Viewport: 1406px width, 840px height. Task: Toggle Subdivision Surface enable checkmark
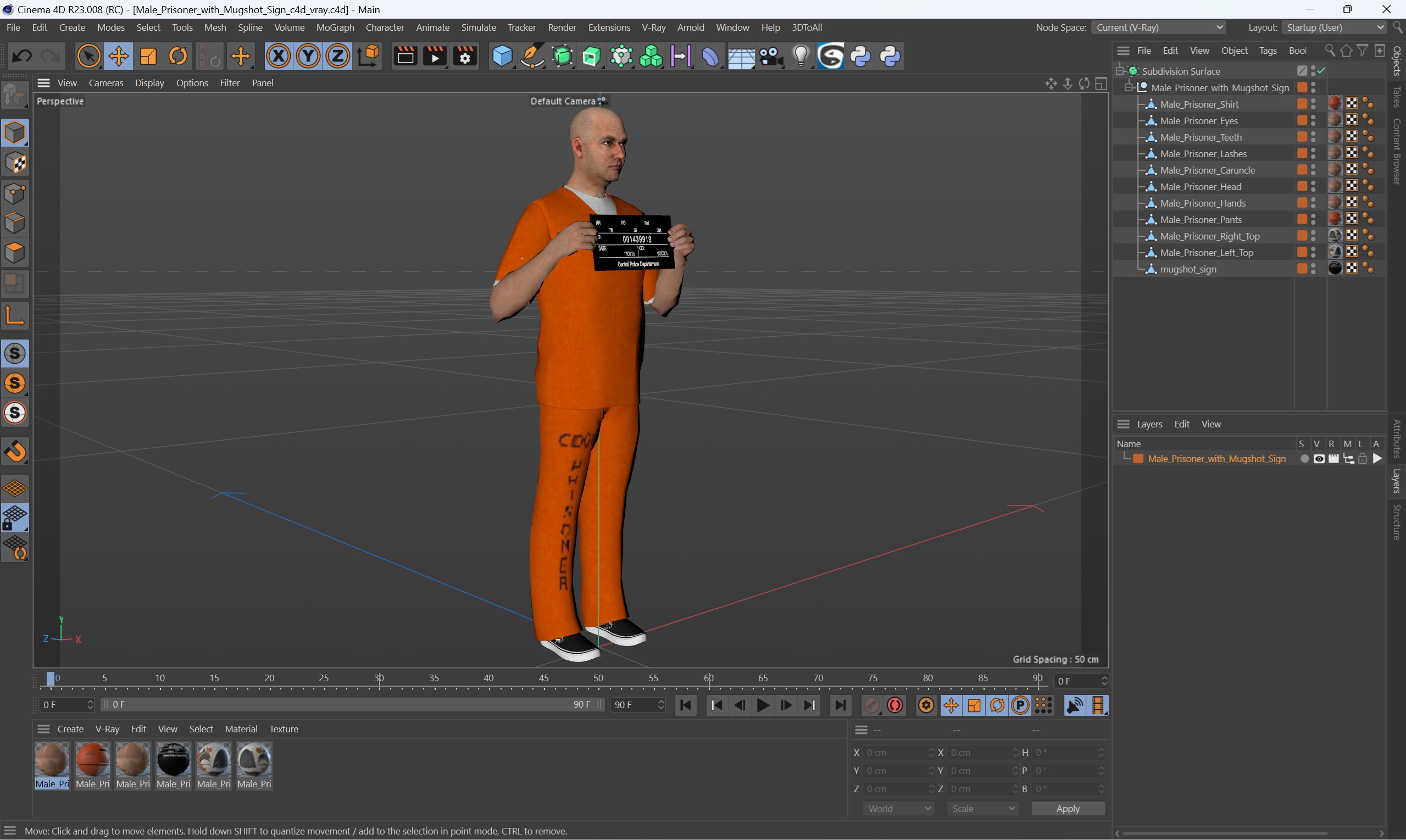point(1322,71)
